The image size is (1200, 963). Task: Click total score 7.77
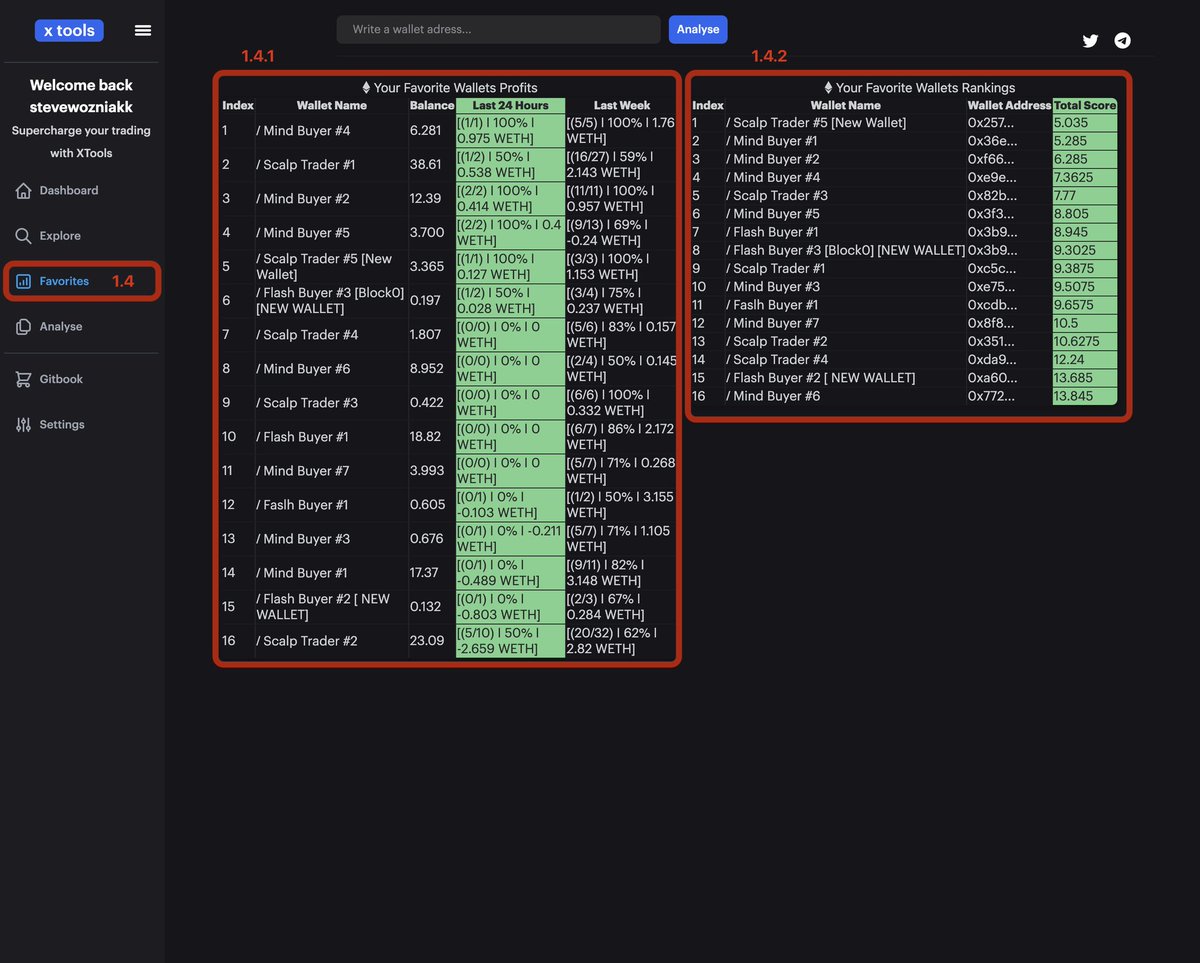coord(1085,196)
